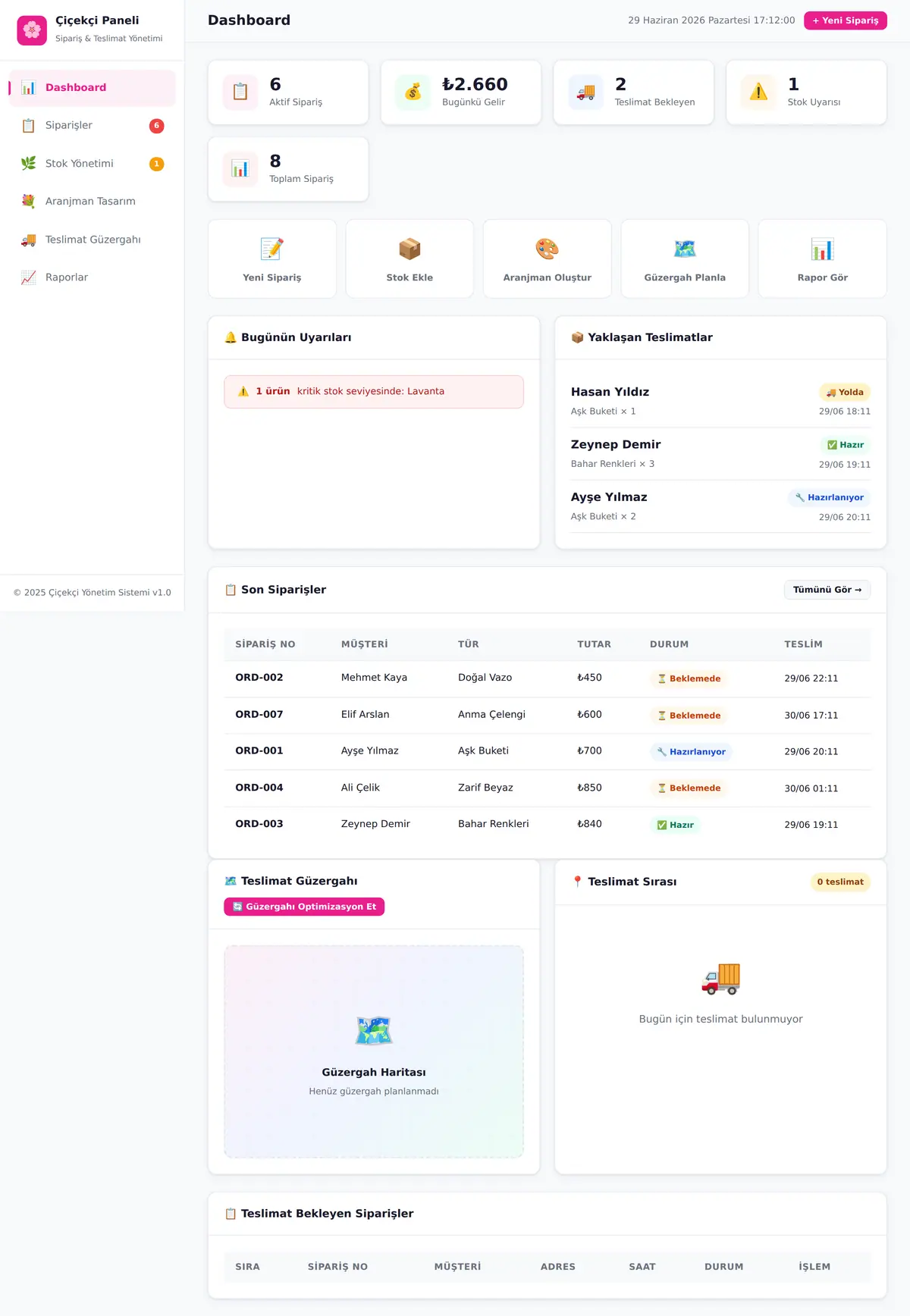Click the 29/06 22:11 delivery time
This screenshot has height=1316, width=910.
(x=811, y=678)
